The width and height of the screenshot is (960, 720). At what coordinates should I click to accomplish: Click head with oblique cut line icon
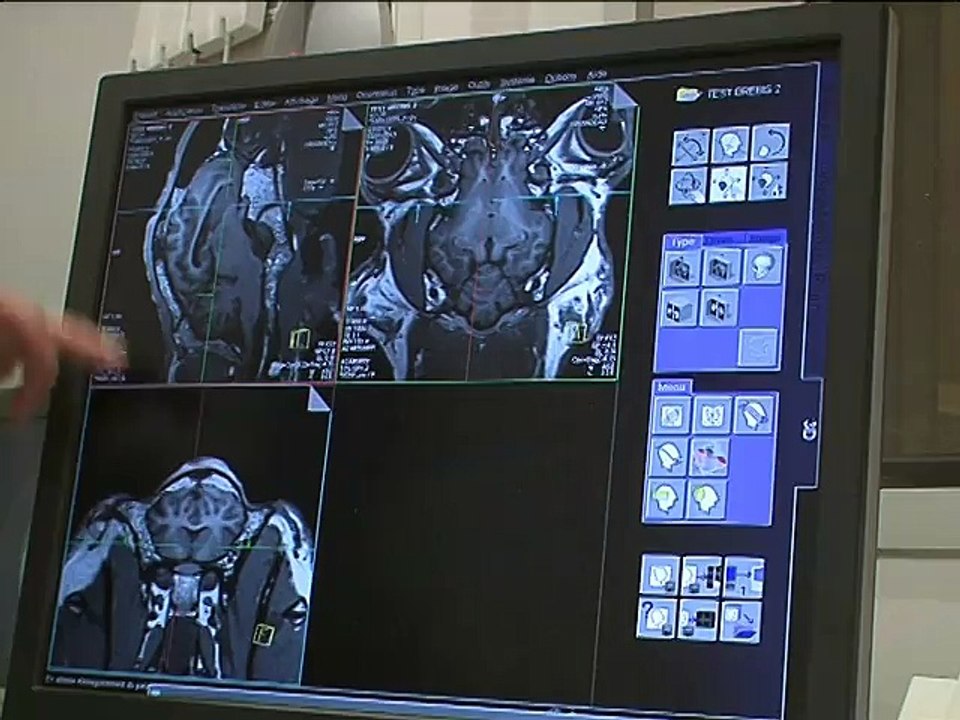coord(668,457)
